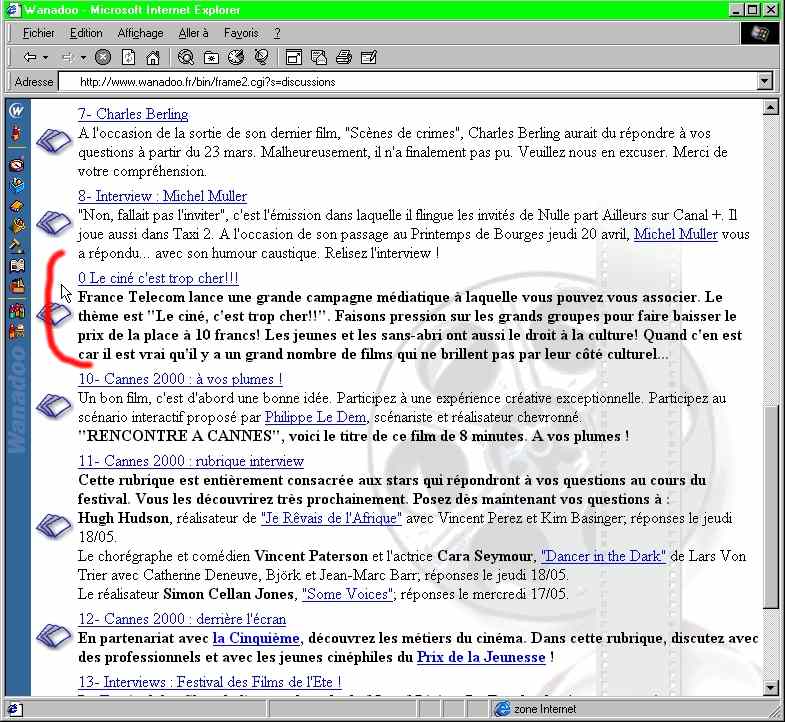This screenshot has width=785, height=722.
Task: Click the papers icon beside Cannes à vos plumes
Action: click(x=54, y=405)
